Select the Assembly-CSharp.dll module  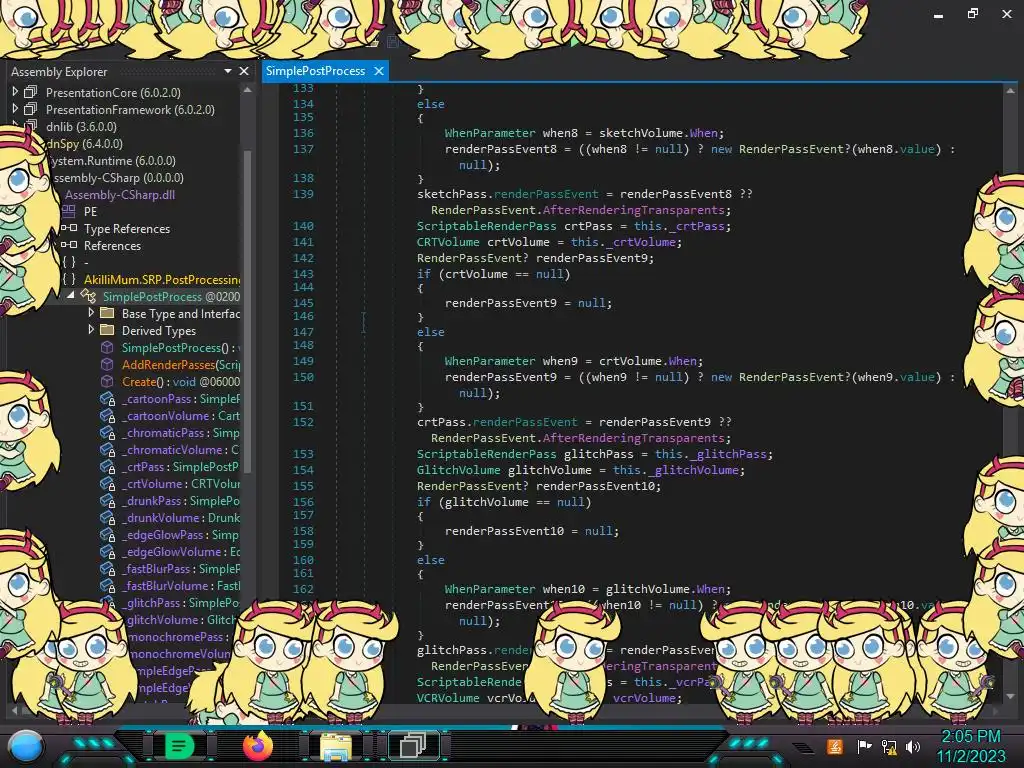coord(120,194)
